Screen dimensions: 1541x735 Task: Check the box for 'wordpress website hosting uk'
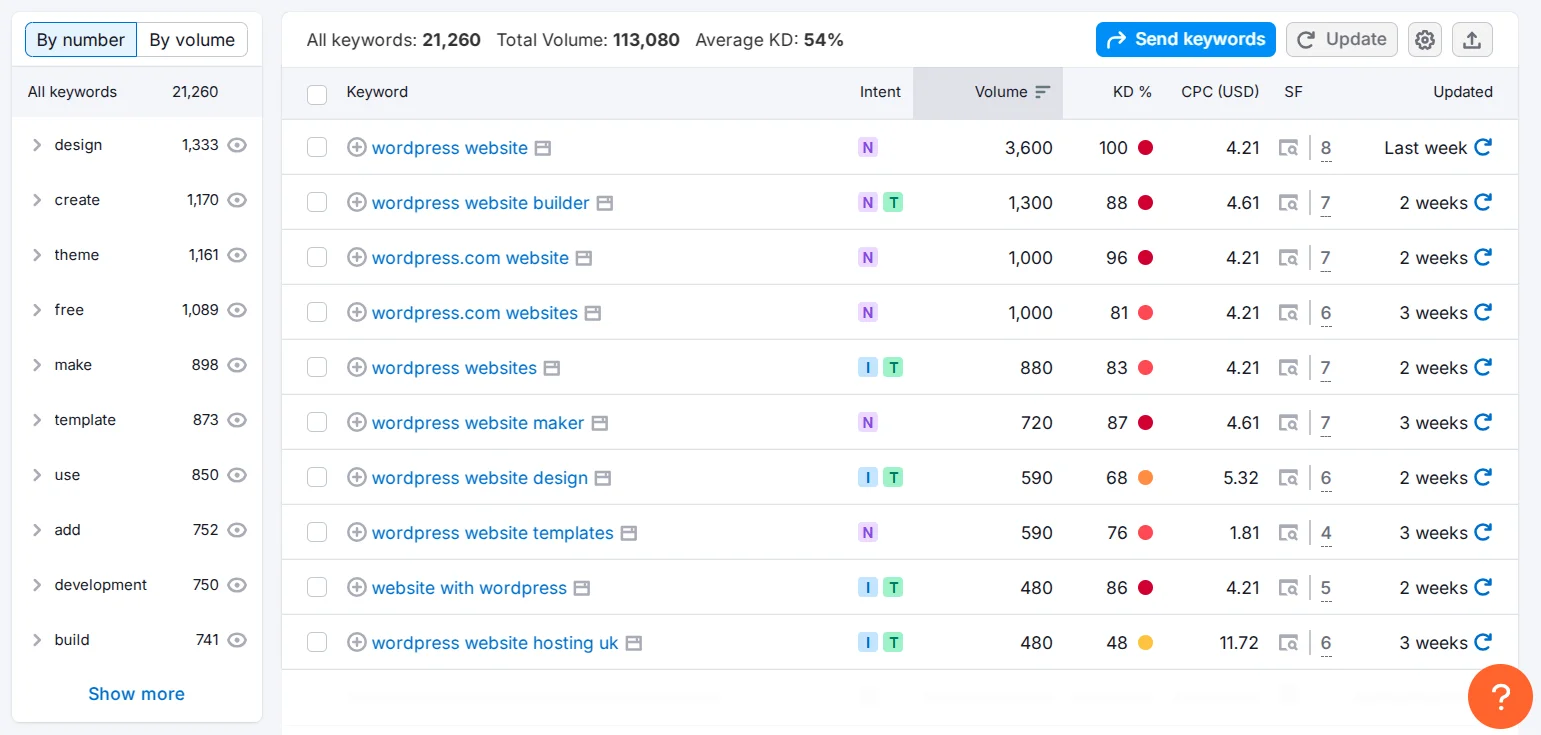[317, 642]
